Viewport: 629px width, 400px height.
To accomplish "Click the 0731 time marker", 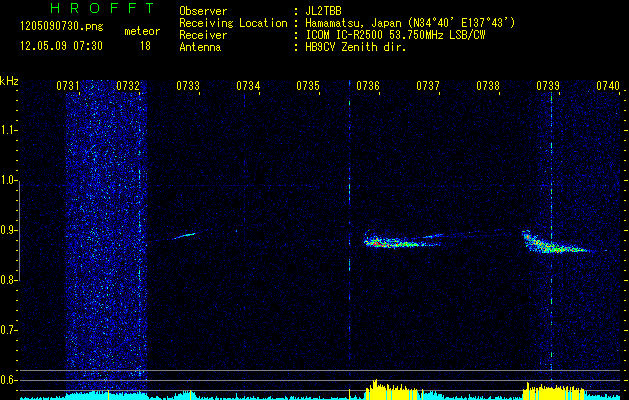I will [x=68, y=86].
